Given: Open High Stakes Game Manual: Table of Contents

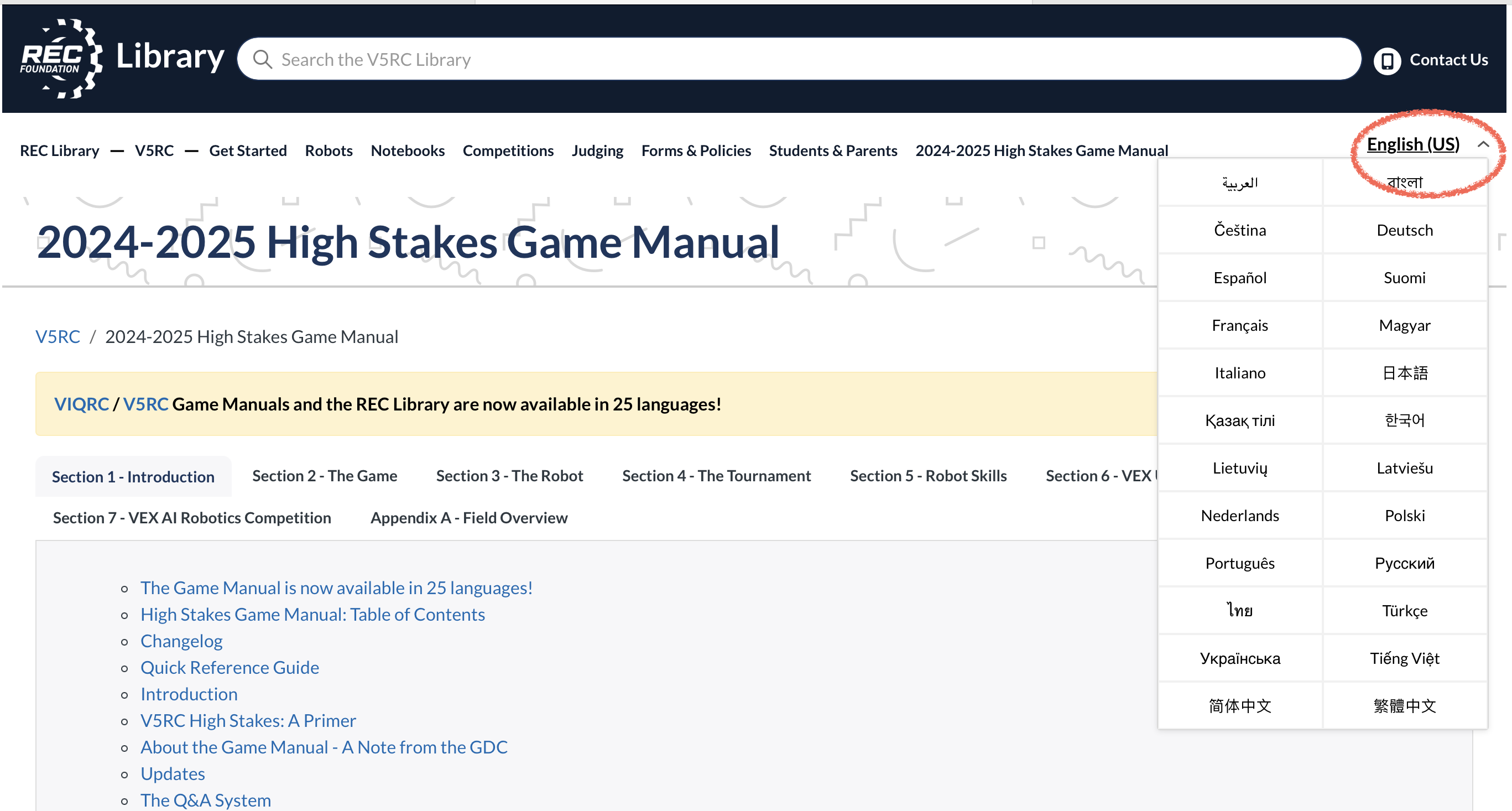Looking at the screenshot, I should point(312,614).
